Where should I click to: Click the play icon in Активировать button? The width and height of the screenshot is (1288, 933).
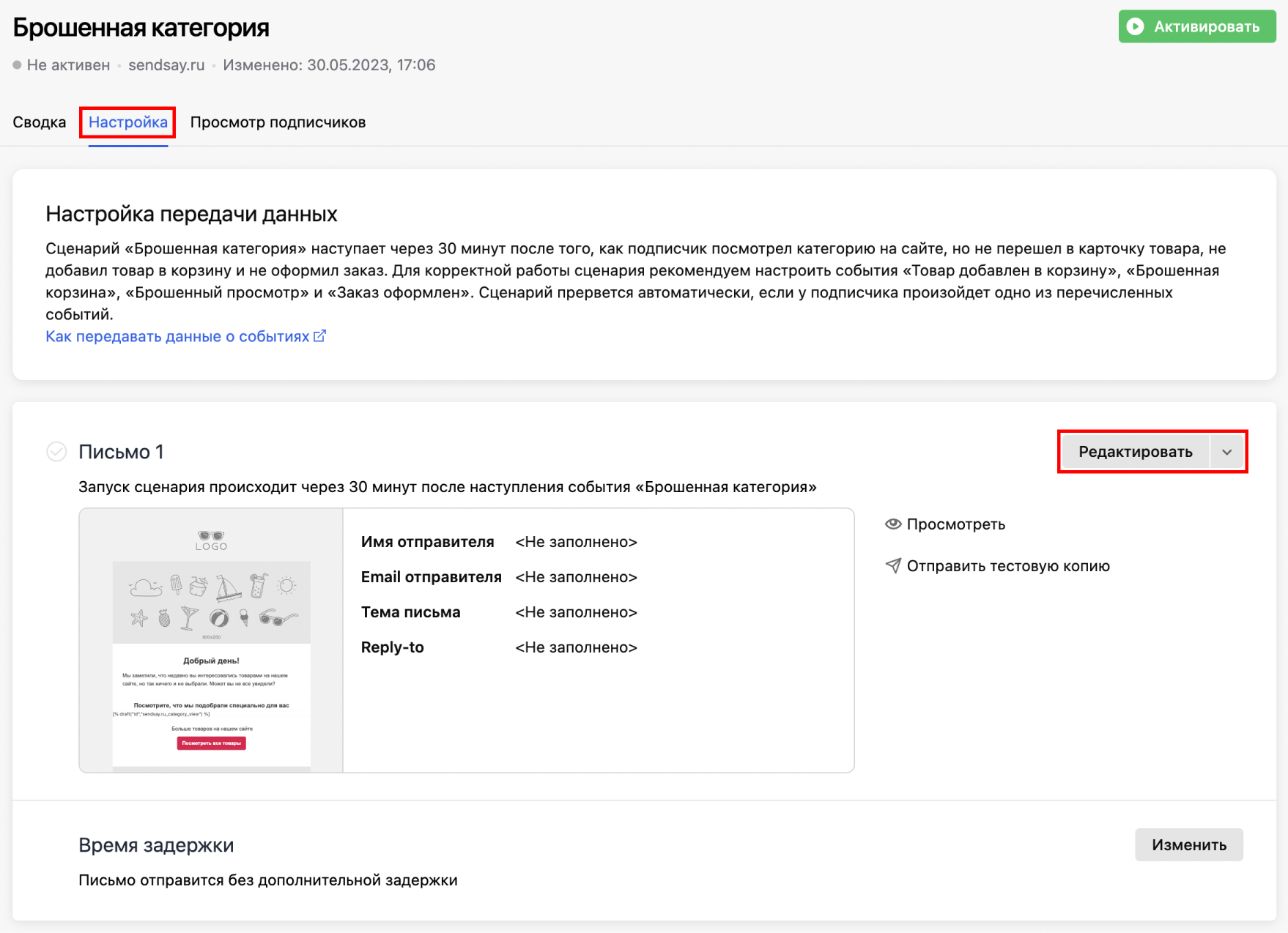point(1135,27)
